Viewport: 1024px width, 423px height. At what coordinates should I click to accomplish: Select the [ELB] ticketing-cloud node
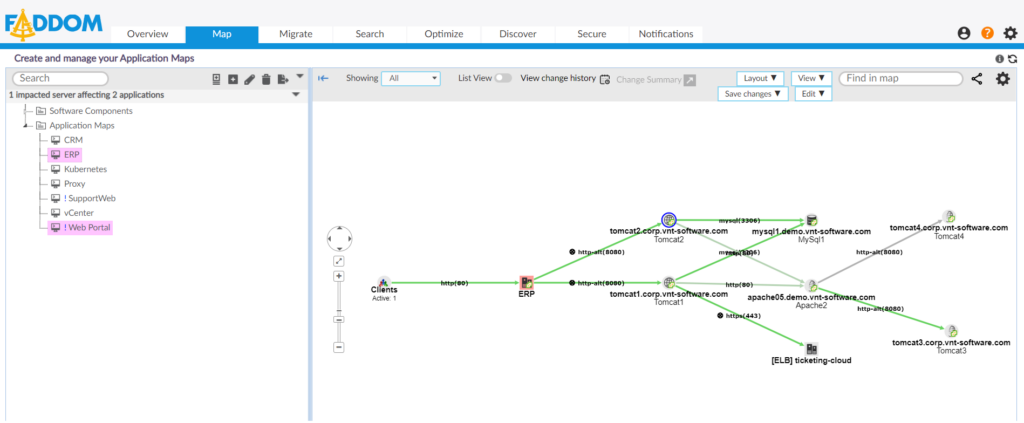point(812,349)
